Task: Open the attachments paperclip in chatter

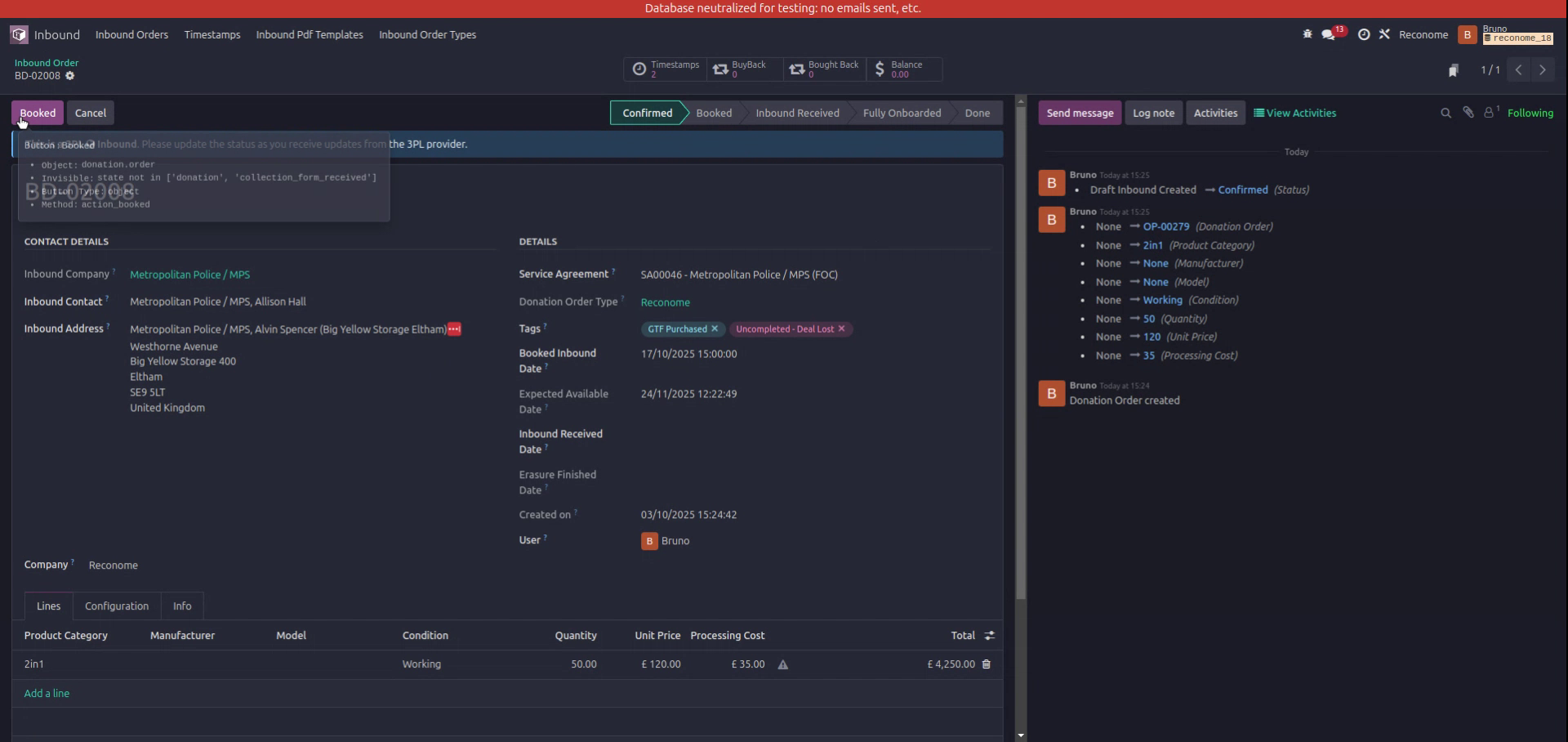Action: coord(1468,113)
